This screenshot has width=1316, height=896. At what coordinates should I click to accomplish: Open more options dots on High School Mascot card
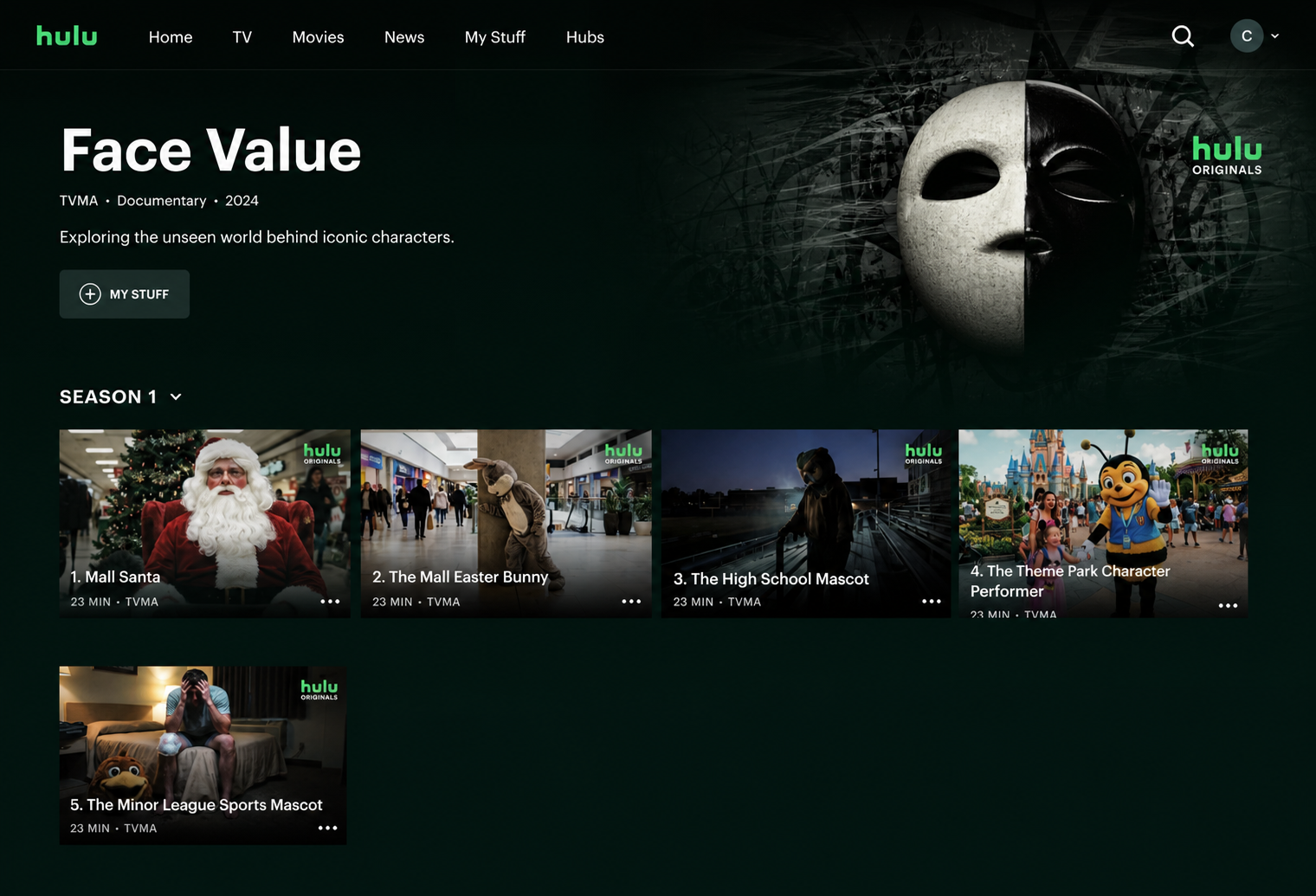pos(932,602)
